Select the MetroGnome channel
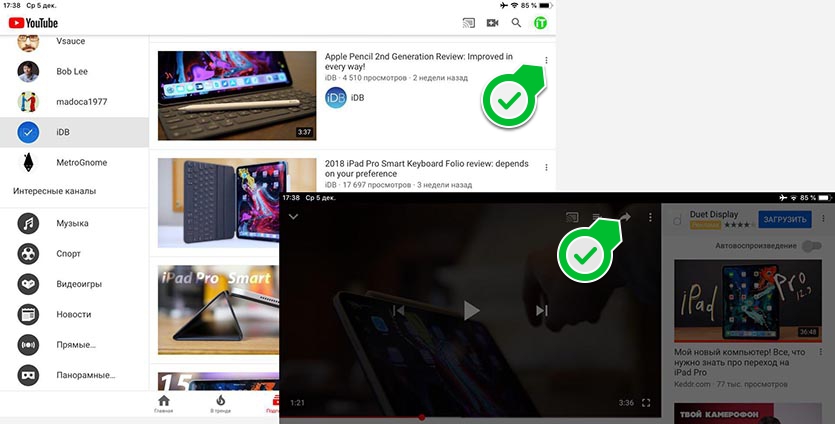This screenshot has width=835, height=424. pyautogui.click(x=75, y=162)
